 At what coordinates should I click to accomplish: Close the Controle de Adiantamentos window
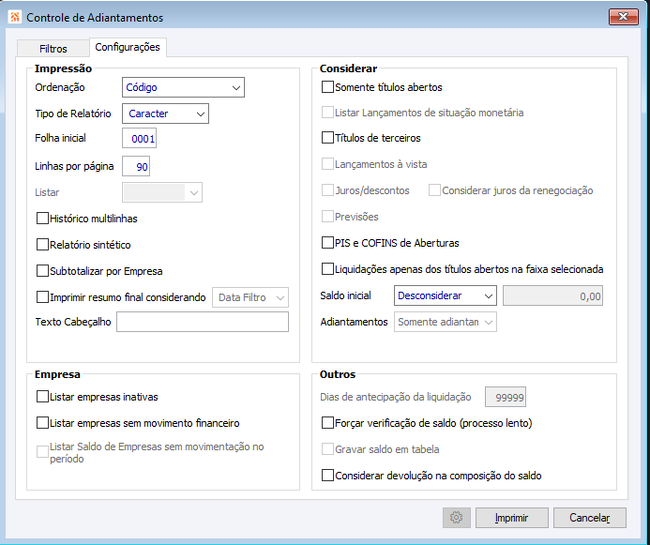(623, 17)
